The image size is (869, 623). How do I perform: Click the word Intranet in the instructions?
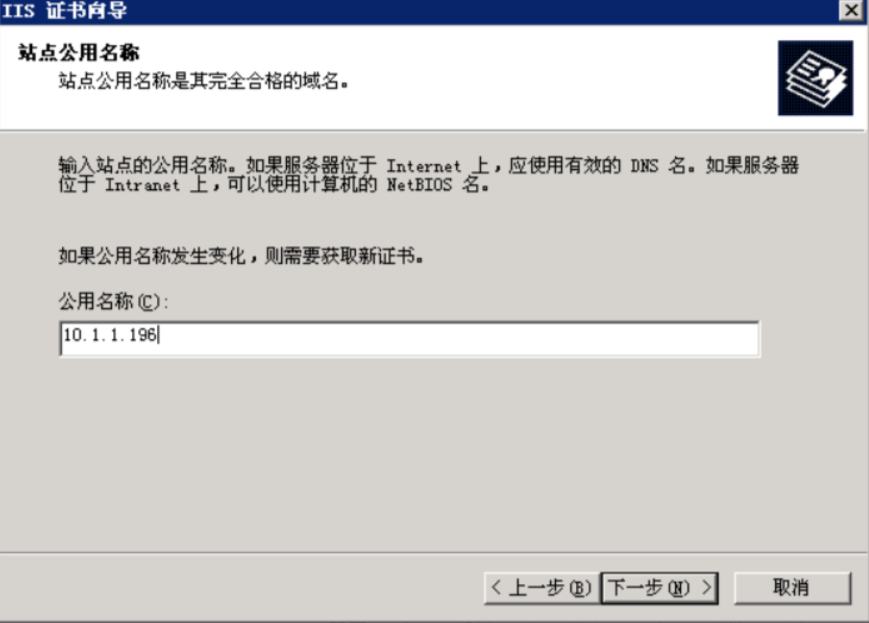[x=142, y=185]
